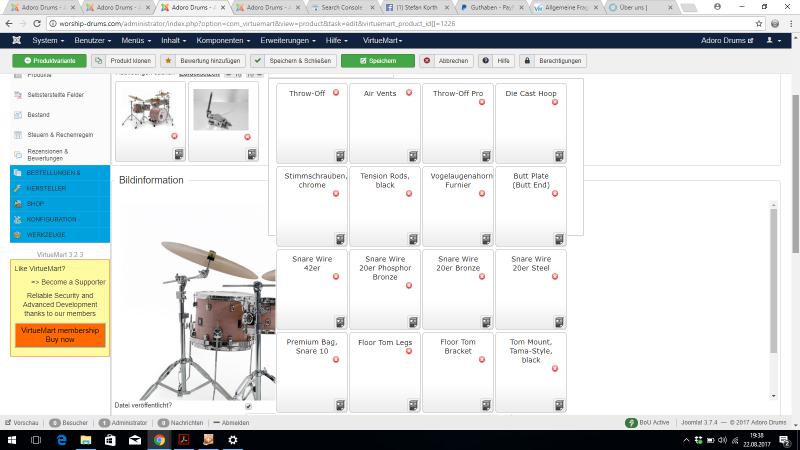Click the green Speichern button

(377, 61)
